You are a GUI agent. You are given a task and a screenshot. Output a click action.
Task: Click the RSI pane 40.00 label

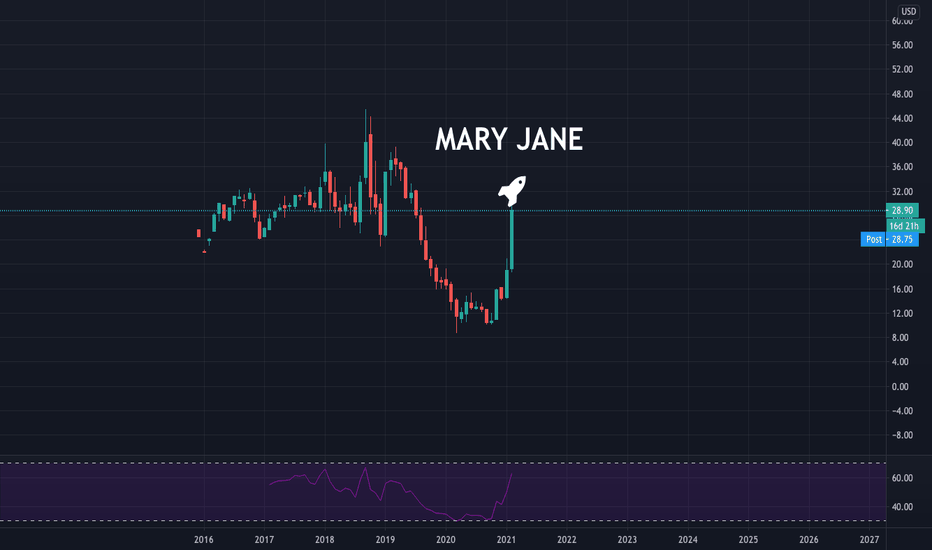(x=902, y=507)
